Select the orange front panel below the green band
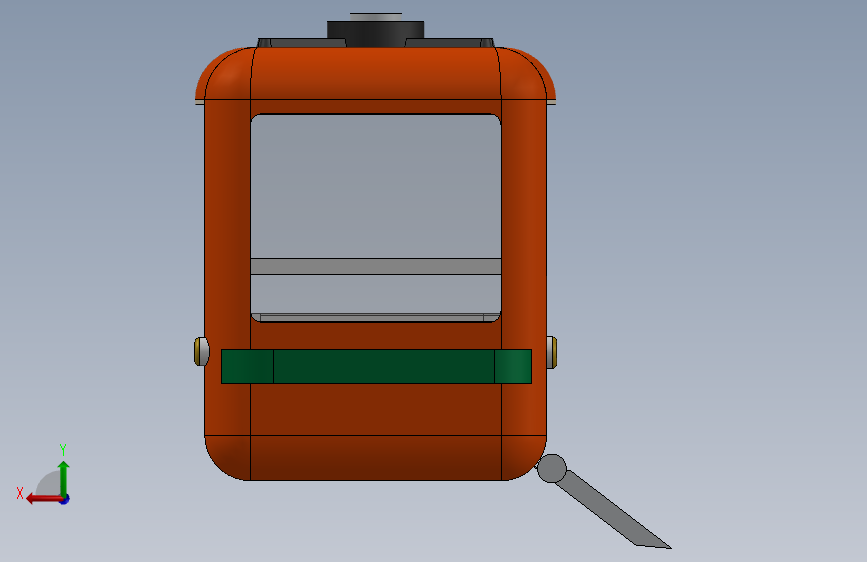Image resolution: width=867 pixels, height=562 pixels. 376,409
